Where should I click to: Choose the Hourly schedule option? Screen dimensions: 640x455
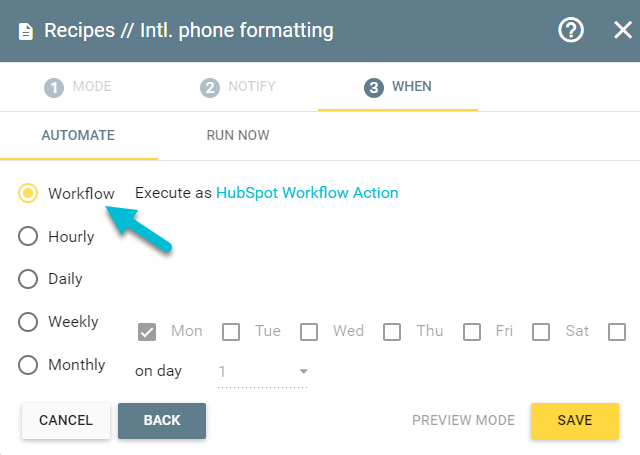[x=28, y=236]
